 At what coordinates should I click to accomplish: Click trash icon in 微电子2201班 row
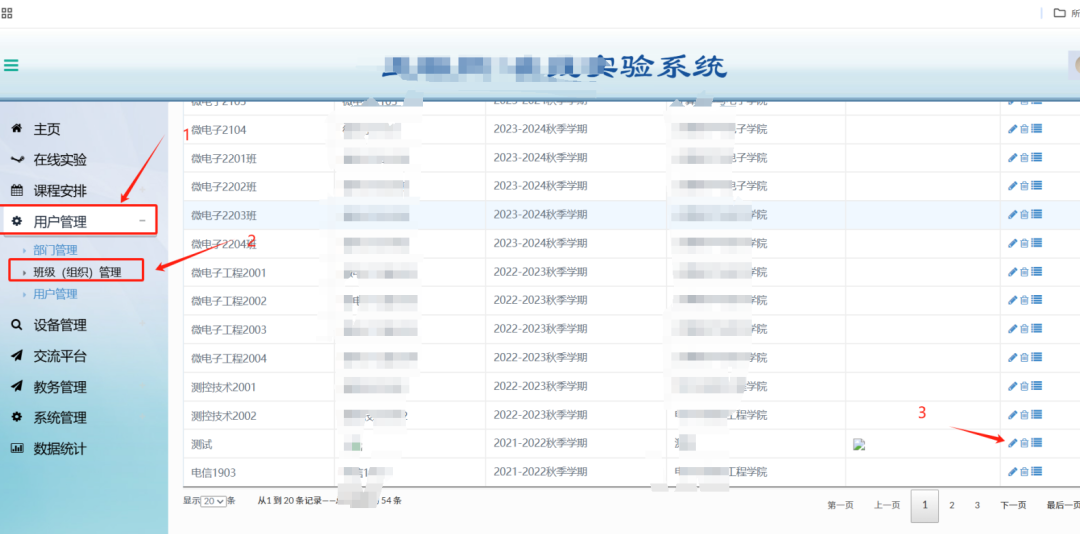[1024, 158]
